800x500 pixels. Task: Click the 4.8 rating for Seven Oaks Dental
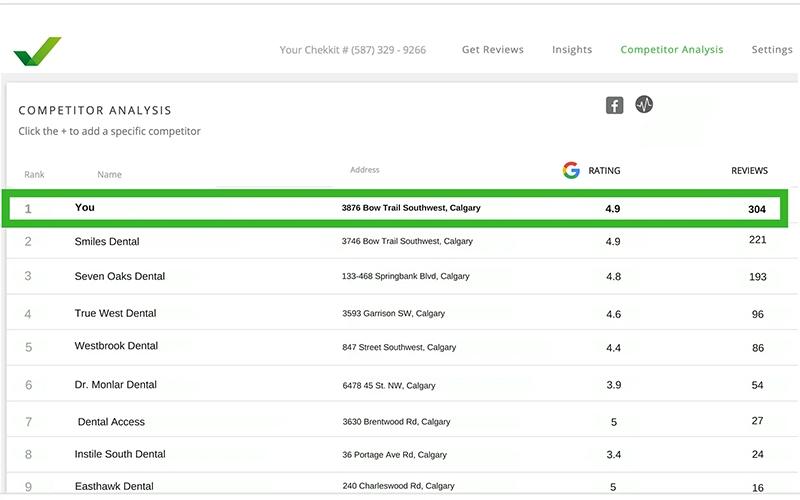tap(613, 277)
